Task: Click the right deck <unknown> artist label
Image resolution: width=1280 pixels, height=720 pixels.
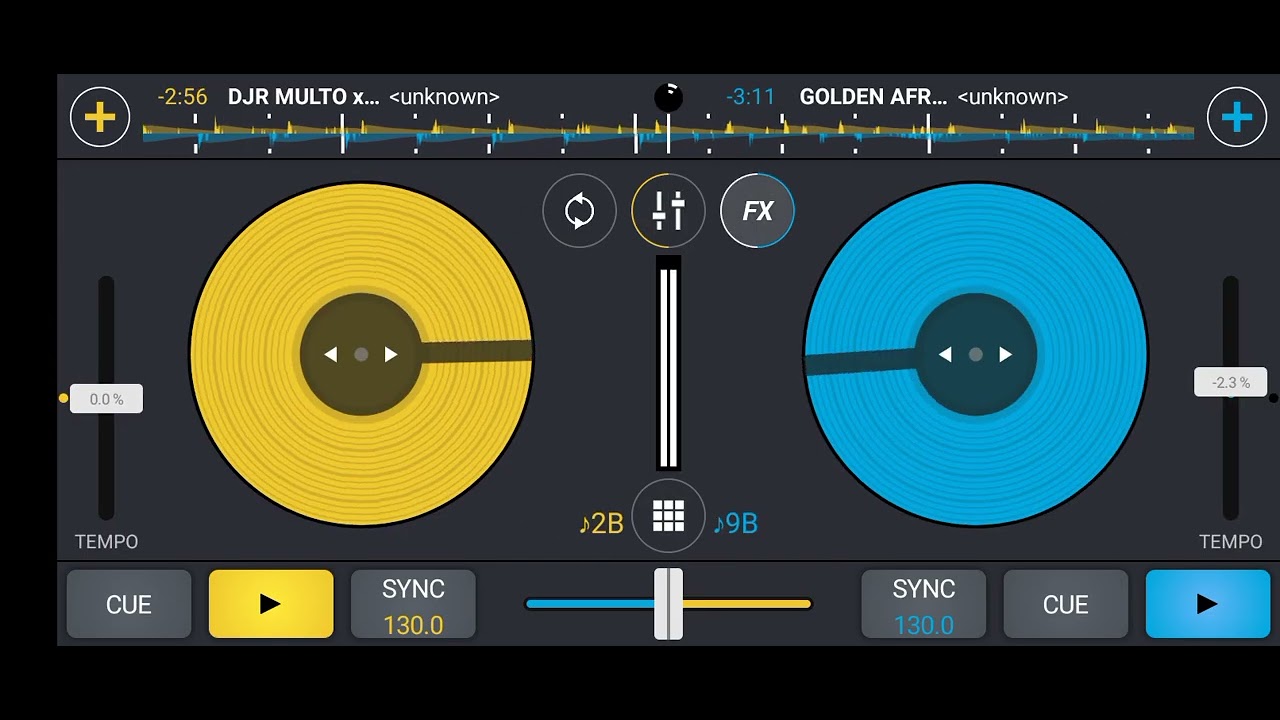Action: tap(1013, 97)
